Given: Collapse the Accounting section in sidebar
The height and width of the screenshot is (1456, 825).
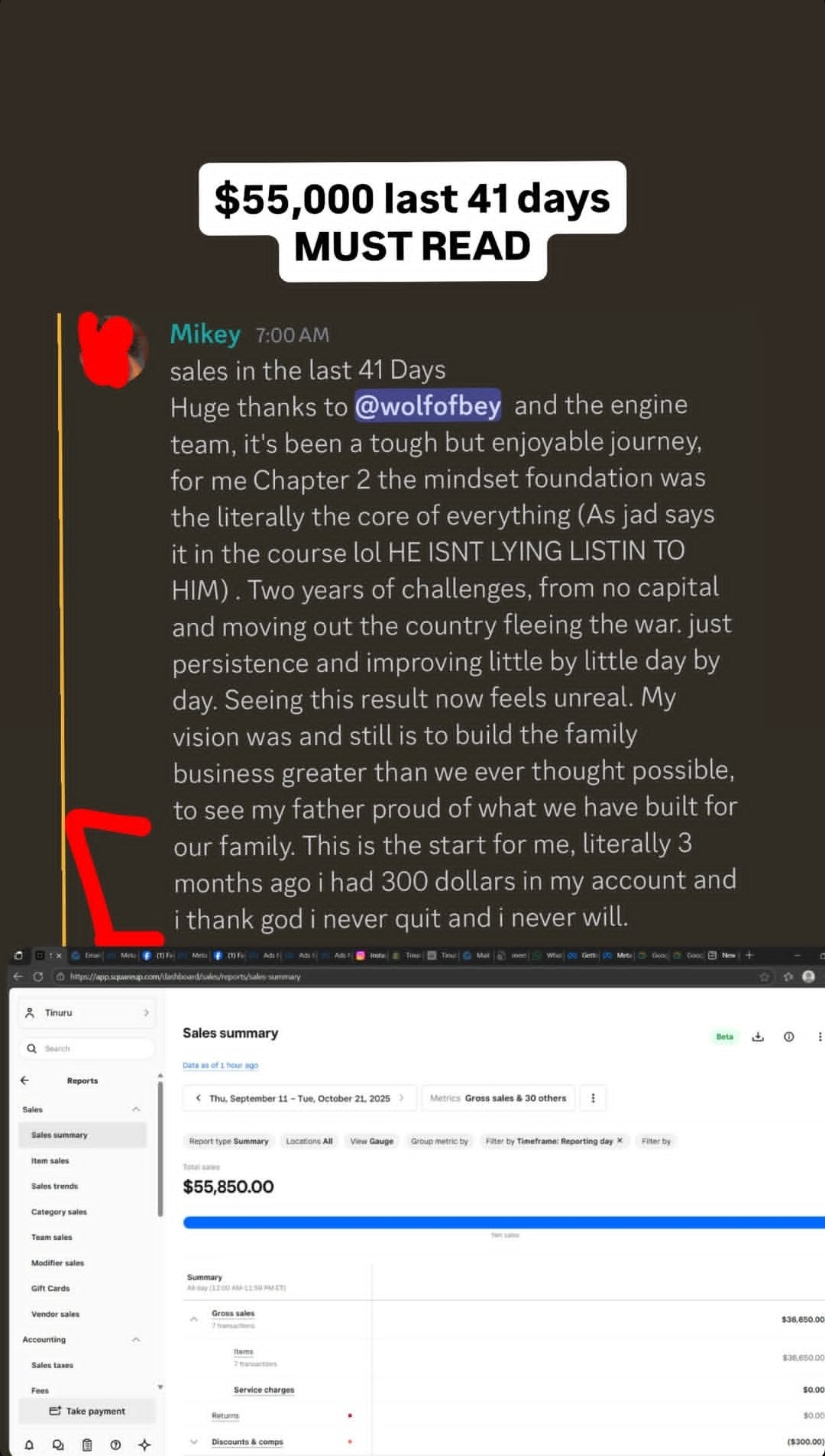Looking at the screenshot, I should tap(136, 1340).
